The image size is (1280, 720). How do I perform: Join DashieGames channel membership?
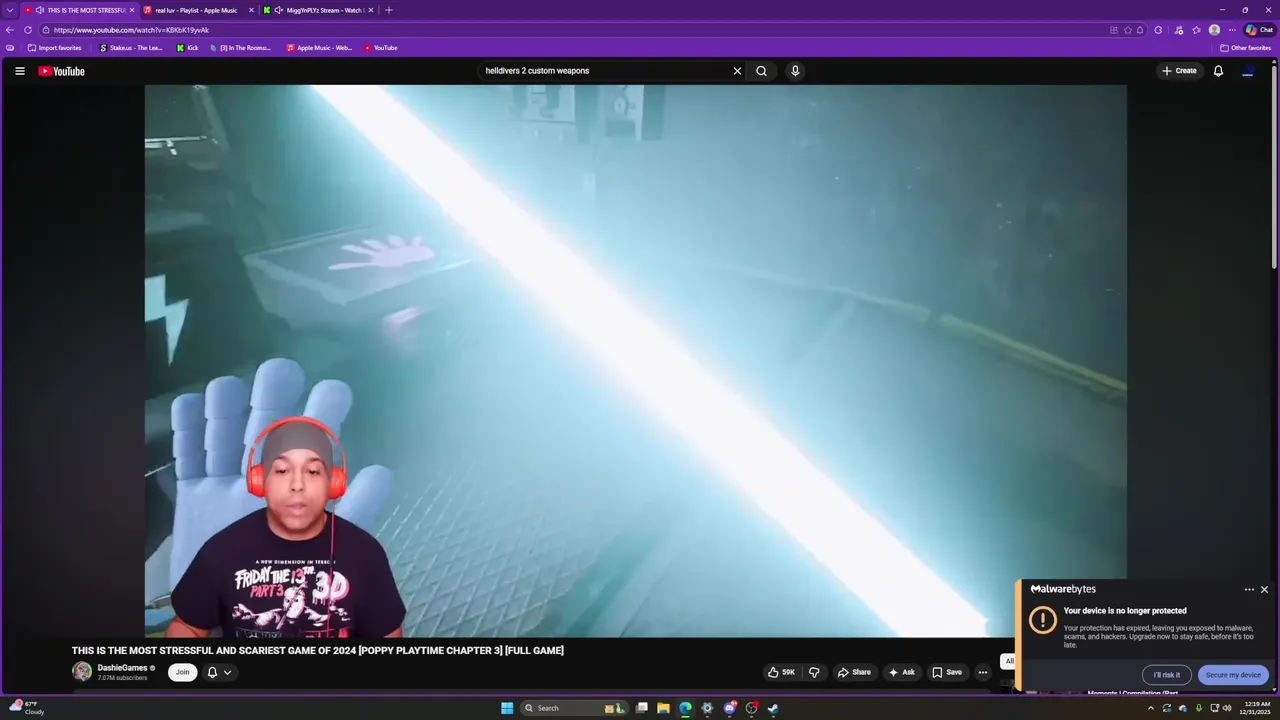pos(182,672)
